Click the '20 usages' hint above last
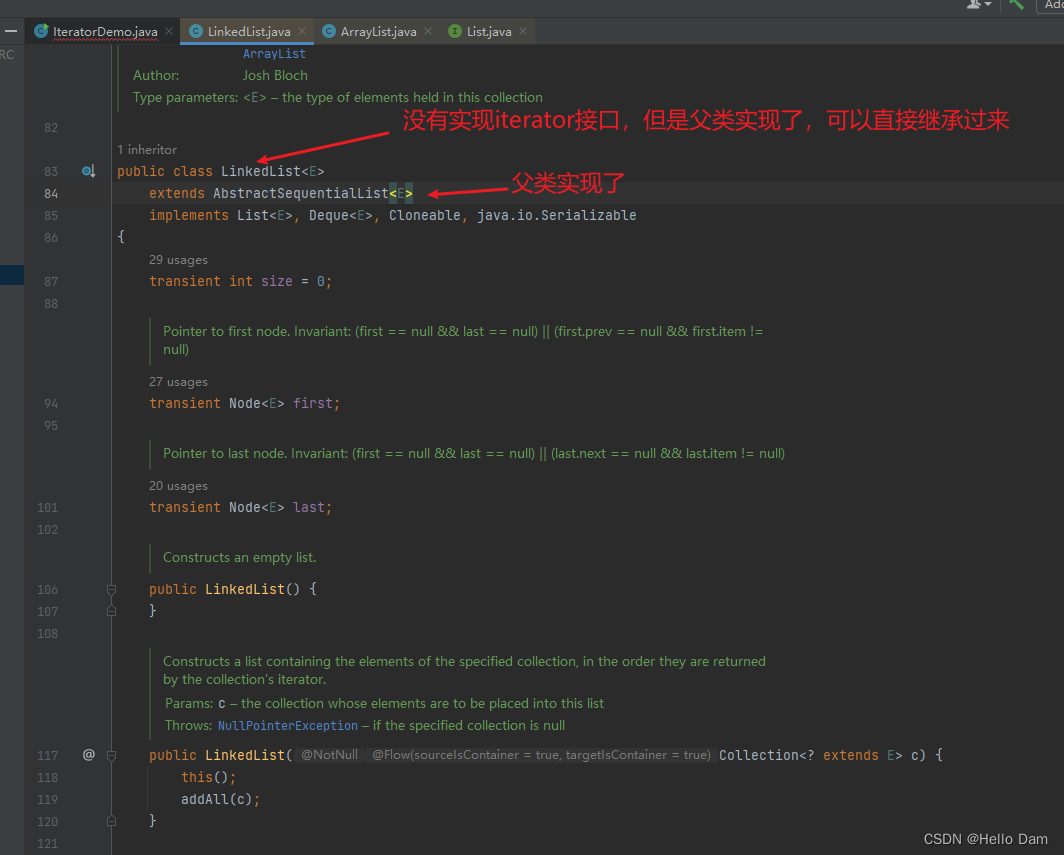This screenshot has width=1064, height=855. click(178, 486)
